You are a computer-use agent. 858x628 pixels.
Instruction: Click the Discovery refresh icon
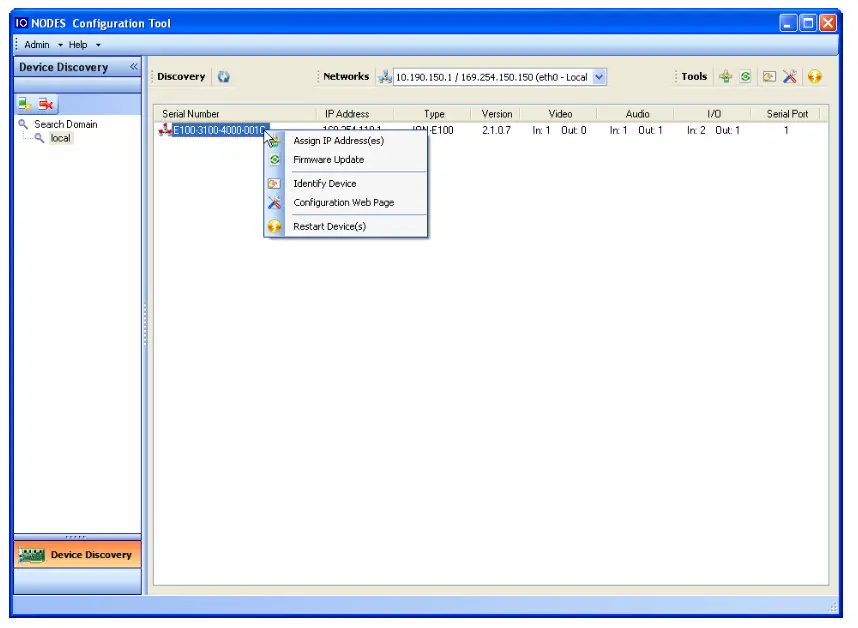click(x=224, y=77)
